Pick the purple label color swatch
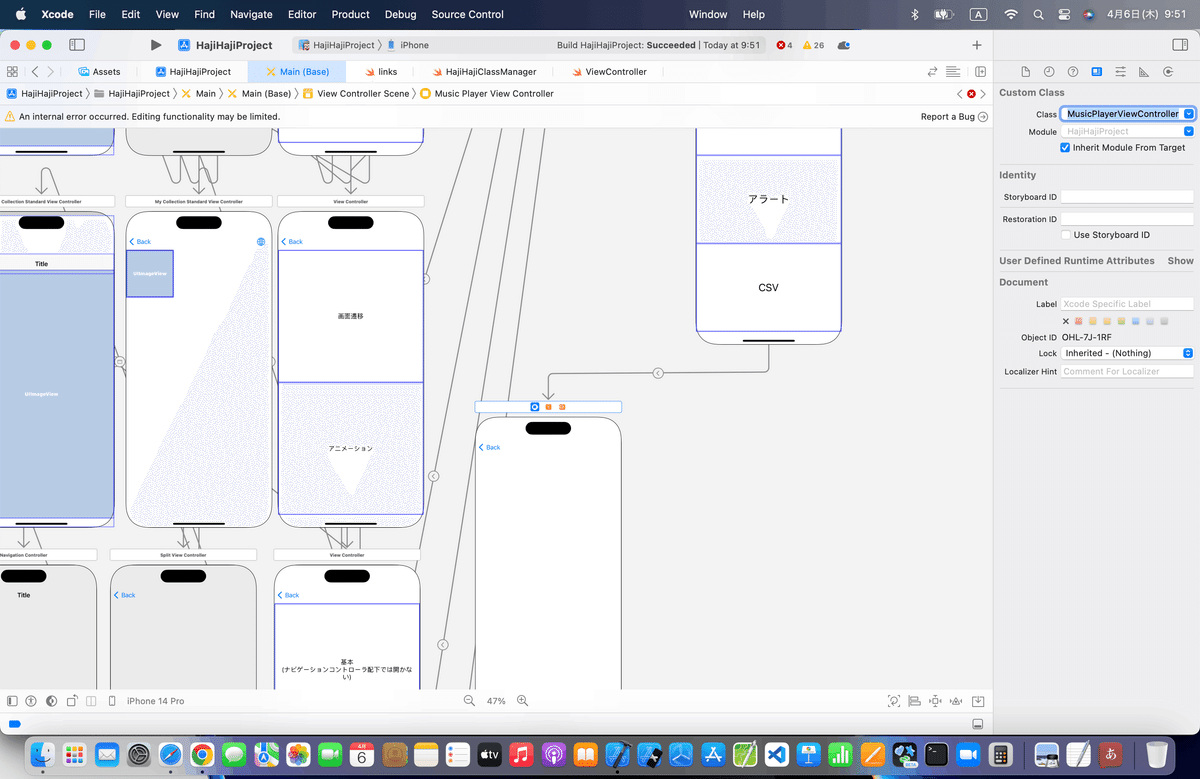The height and width of the screenshot is (779, 1200). point(1150,321)
